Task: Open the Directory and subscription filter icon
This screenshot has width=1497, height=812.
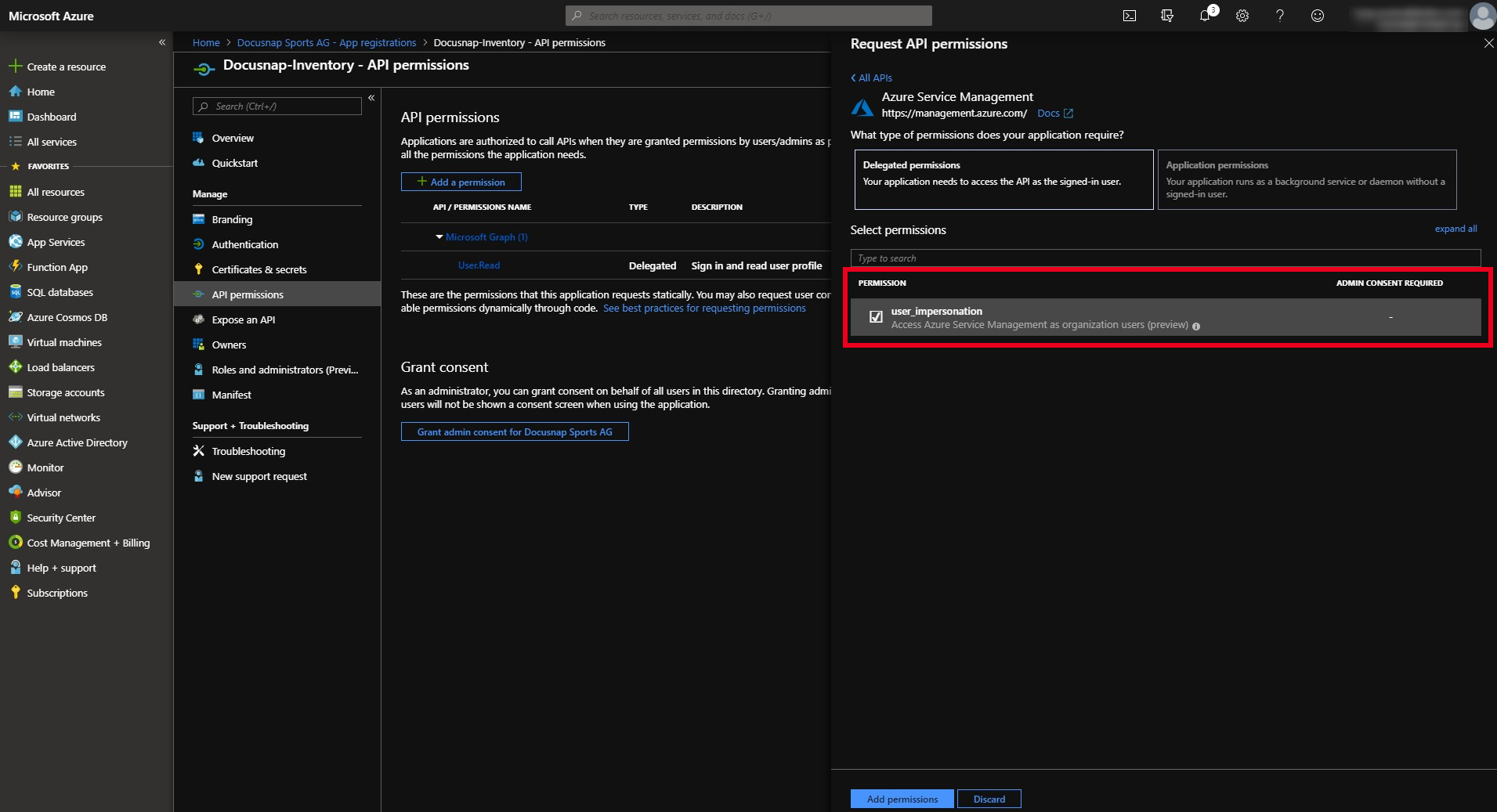Action: tap(1167, 16)
